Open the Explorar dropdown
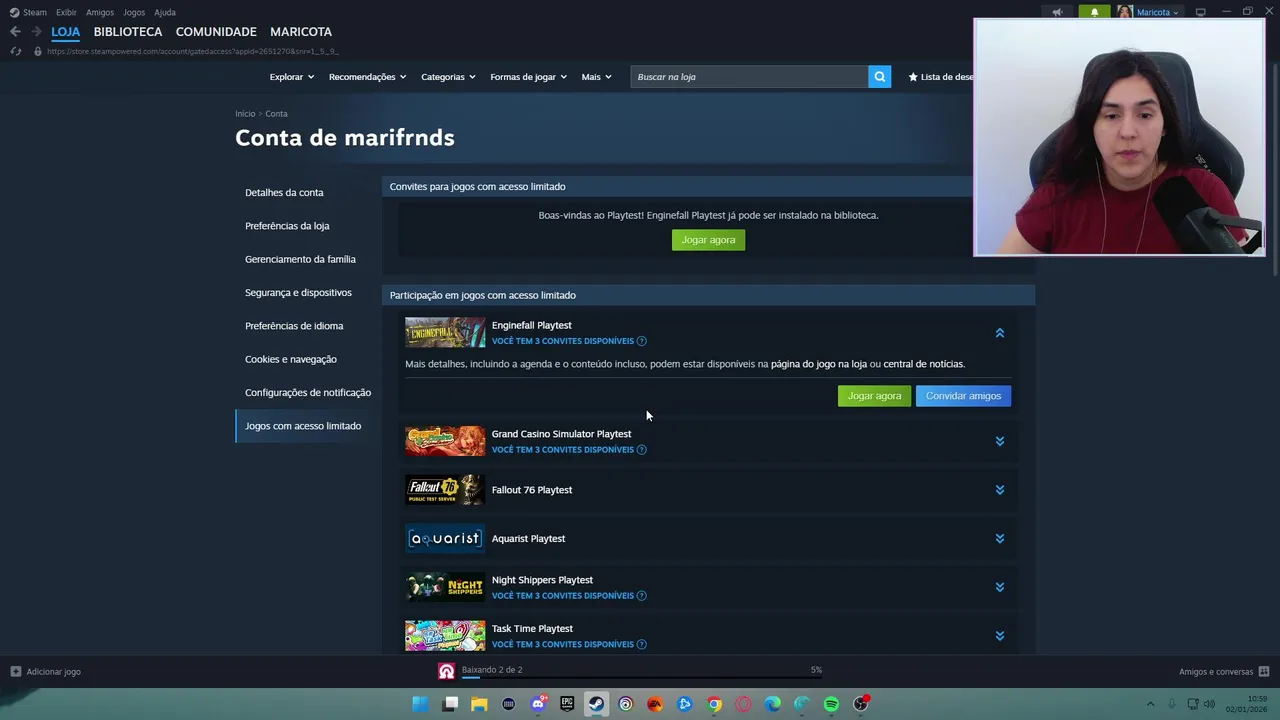Image resolution: width=1280 pixels, height=720 pixels. tap(291, 77)
